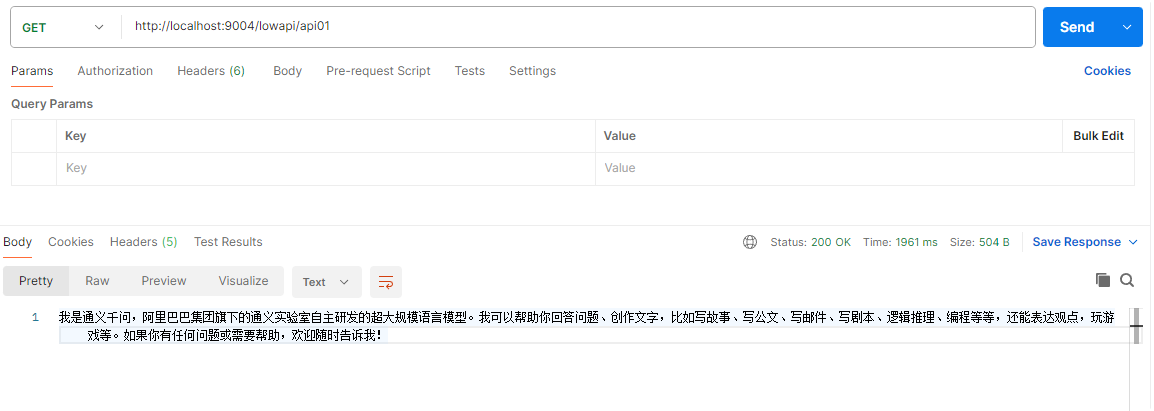Switch to the Authorization tab
This screenshot has width=1154, height=411.
[115, 71]
